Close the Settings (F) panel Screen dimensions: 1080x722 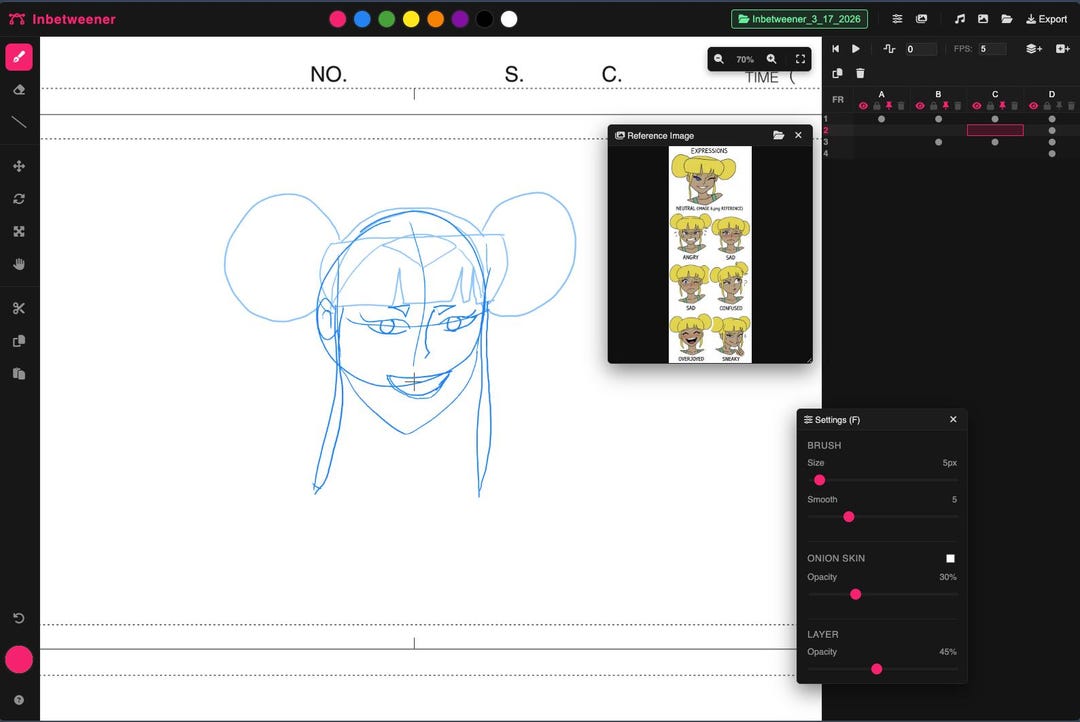(x=953, y=420)
